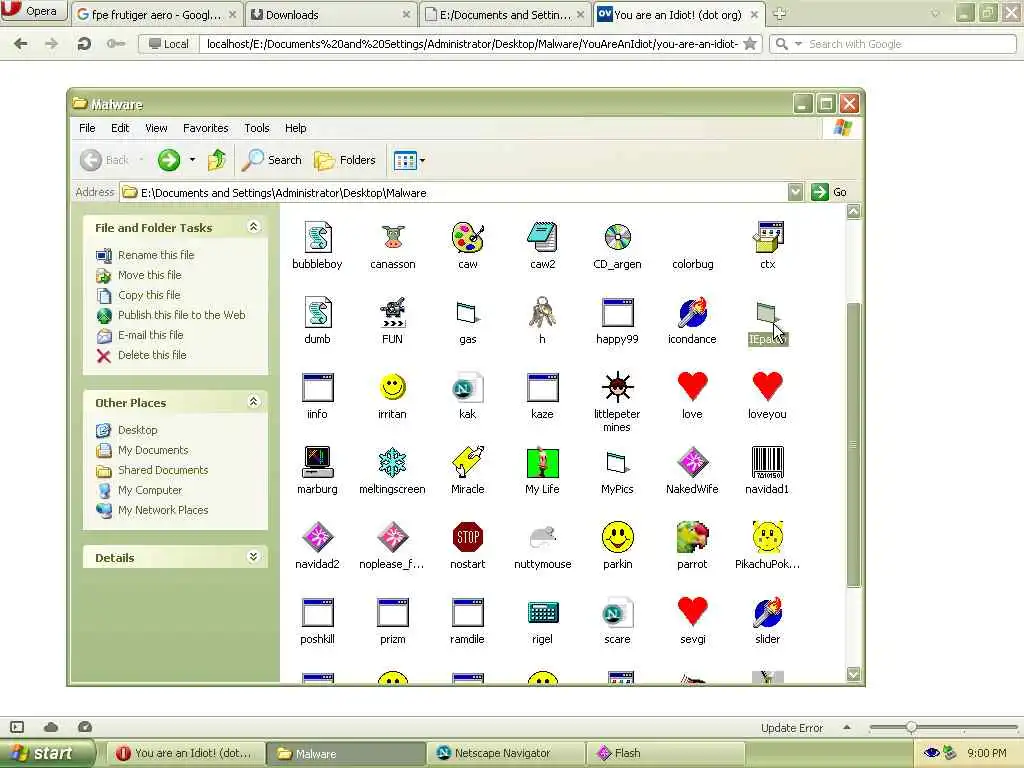Click Rename this file link
This screenshot has height=768, width=1024.
pos(156,255)
